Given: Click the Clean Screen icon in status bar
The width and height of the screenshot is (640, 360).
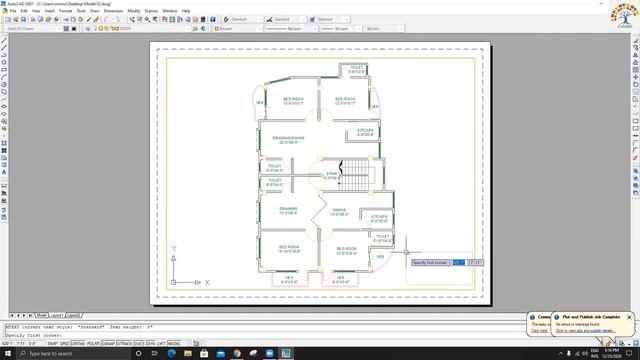Looking at the screenshot, I should 636,344.
